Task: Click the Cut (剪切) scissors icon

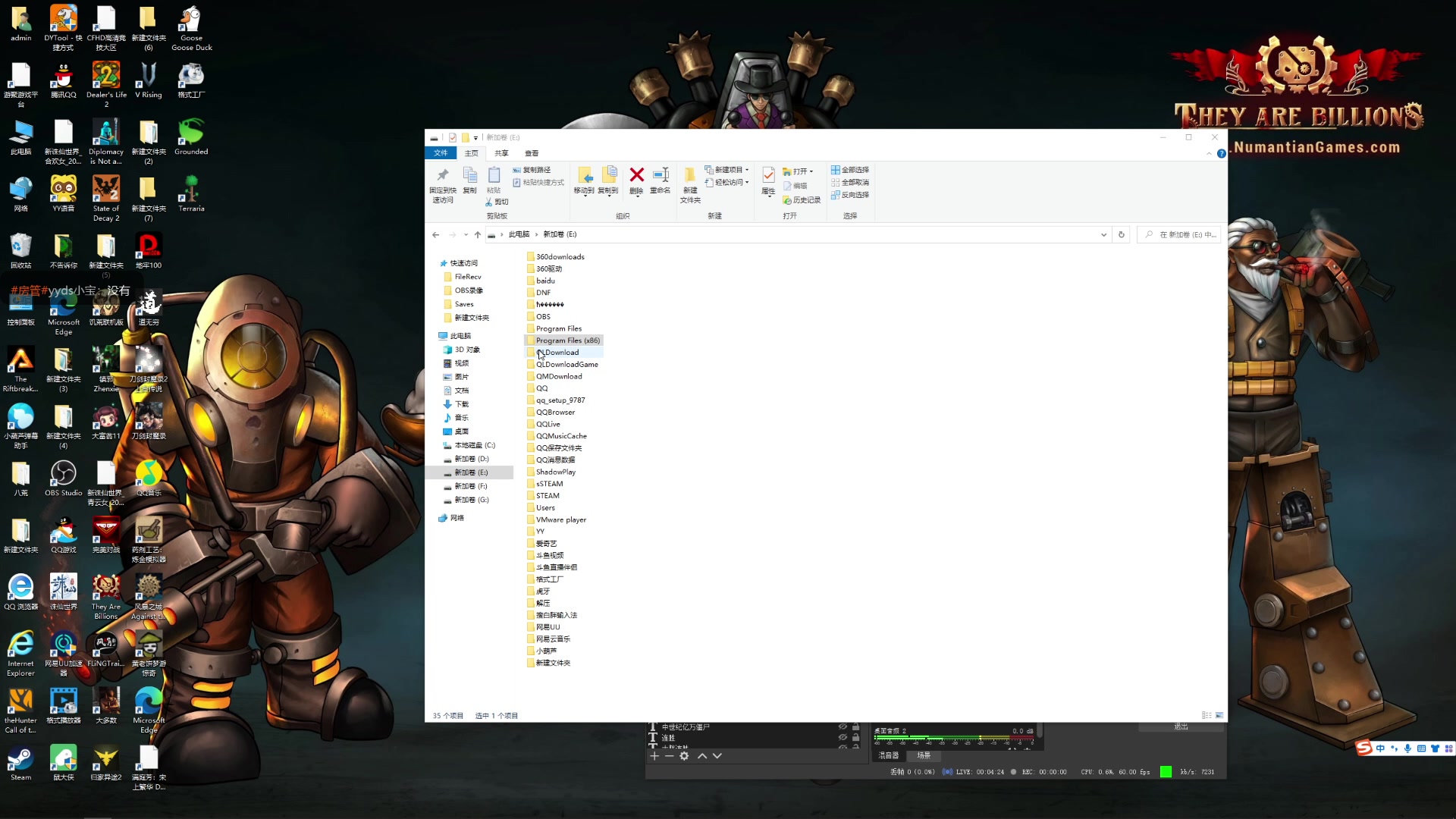Action: pos(497,202)
